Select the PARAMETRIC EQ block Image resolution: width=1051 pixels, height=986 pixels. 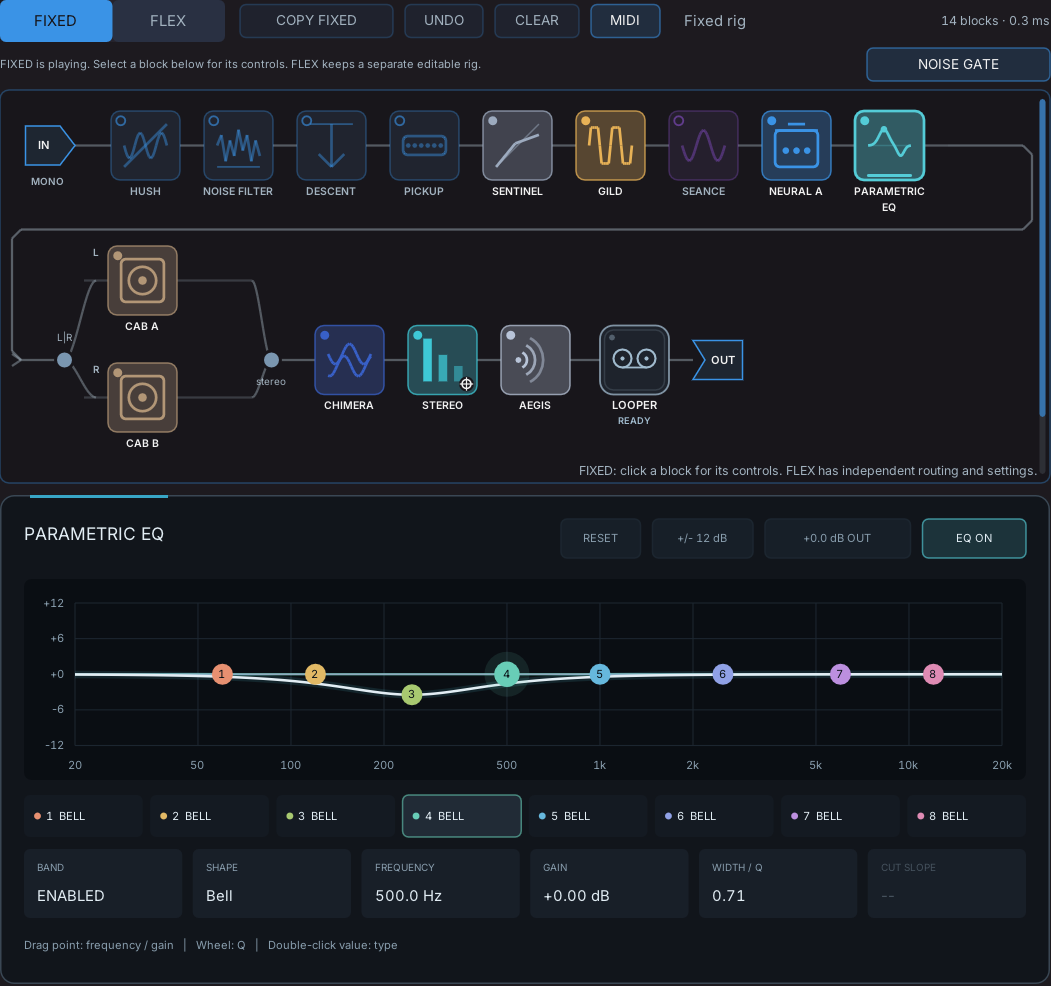click(889, 145)
